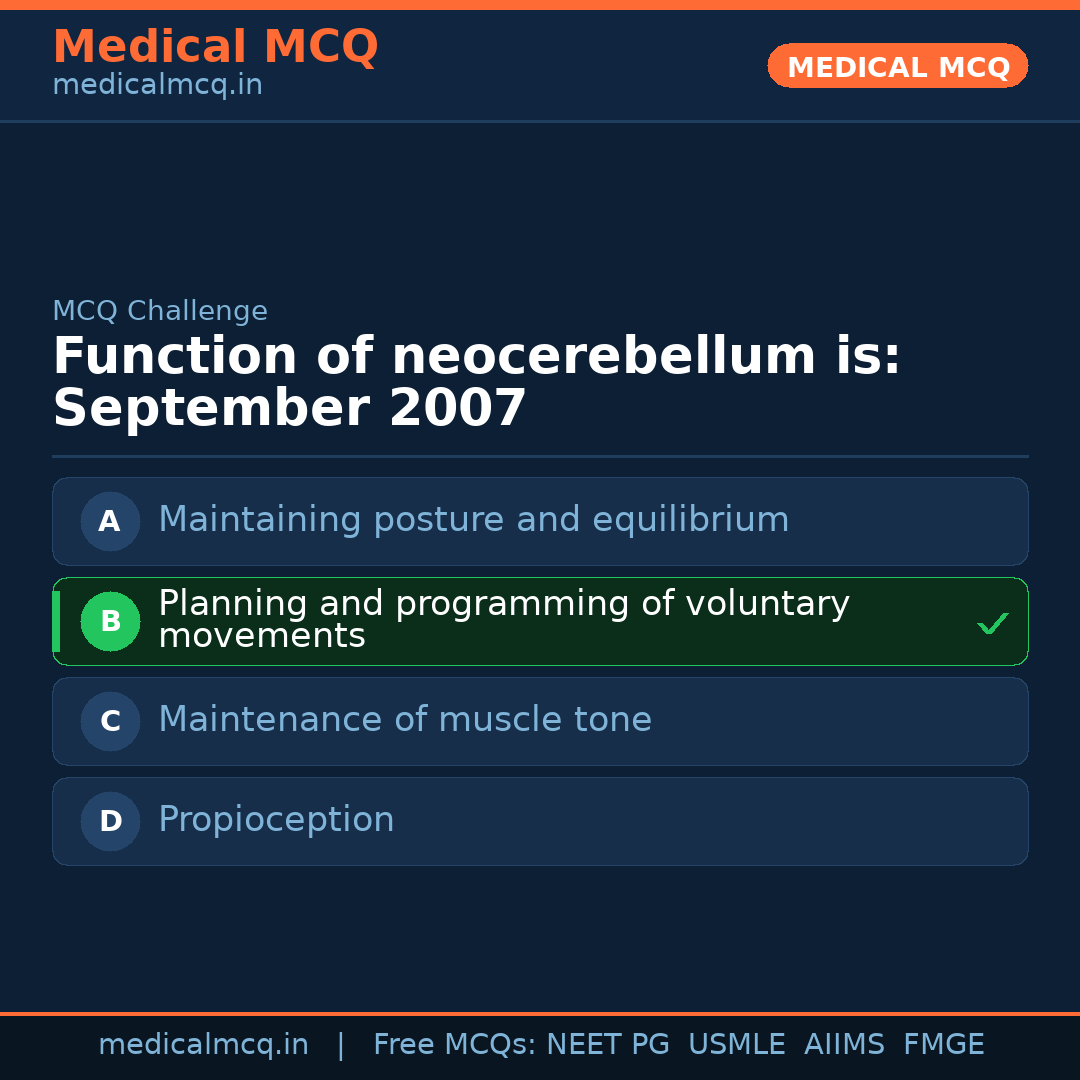Click 'FMGE' in the footer
Viewport: 1080px width, 1080px height.
click(943, 1045)
